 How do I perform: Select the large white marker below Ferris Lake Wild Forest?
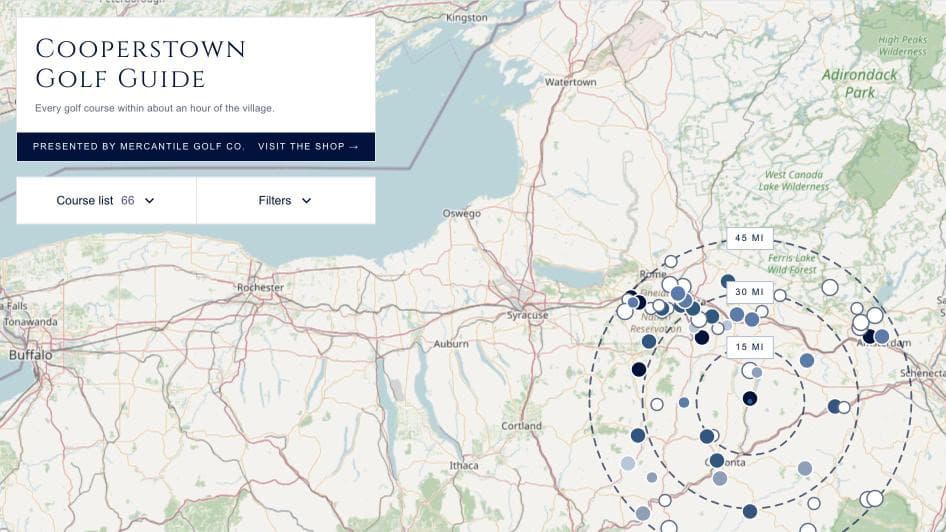pyautogui.click(x=830, y=287)
